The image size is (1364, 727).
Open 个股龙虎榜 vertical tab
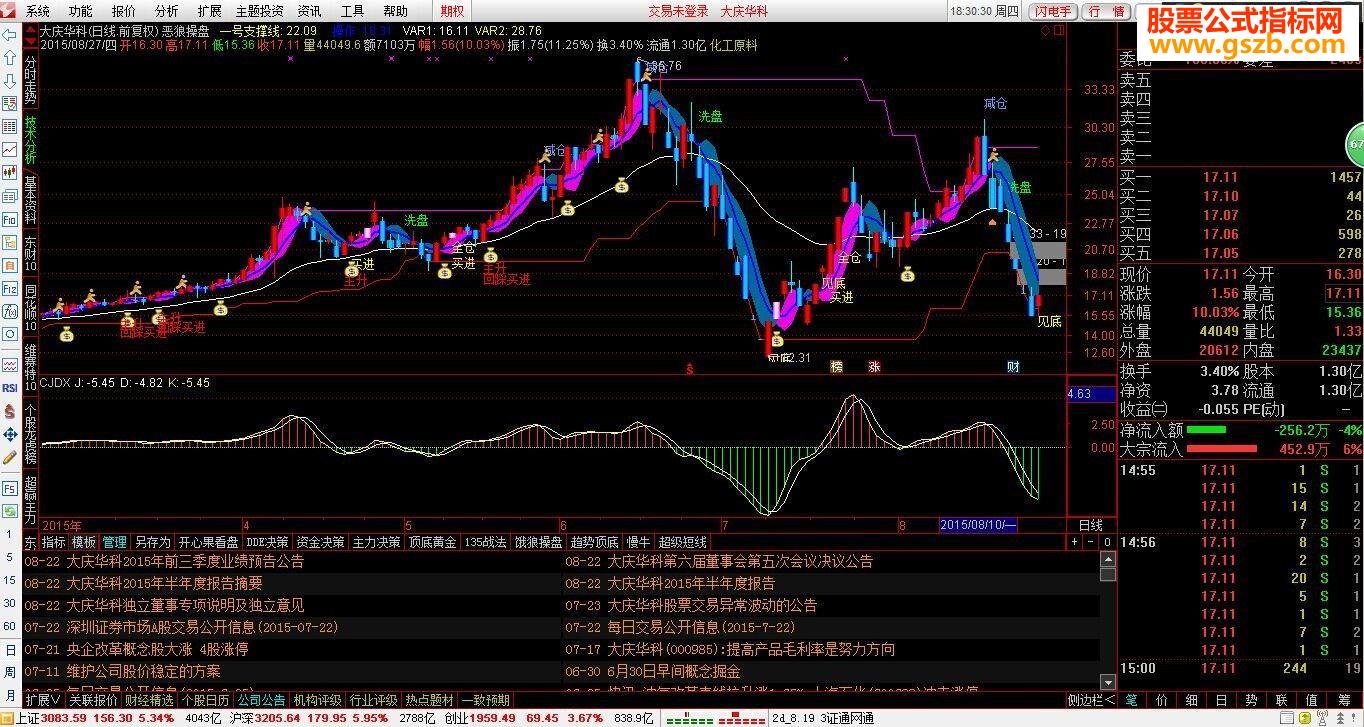pyautogui.click(x=30, y=433)
